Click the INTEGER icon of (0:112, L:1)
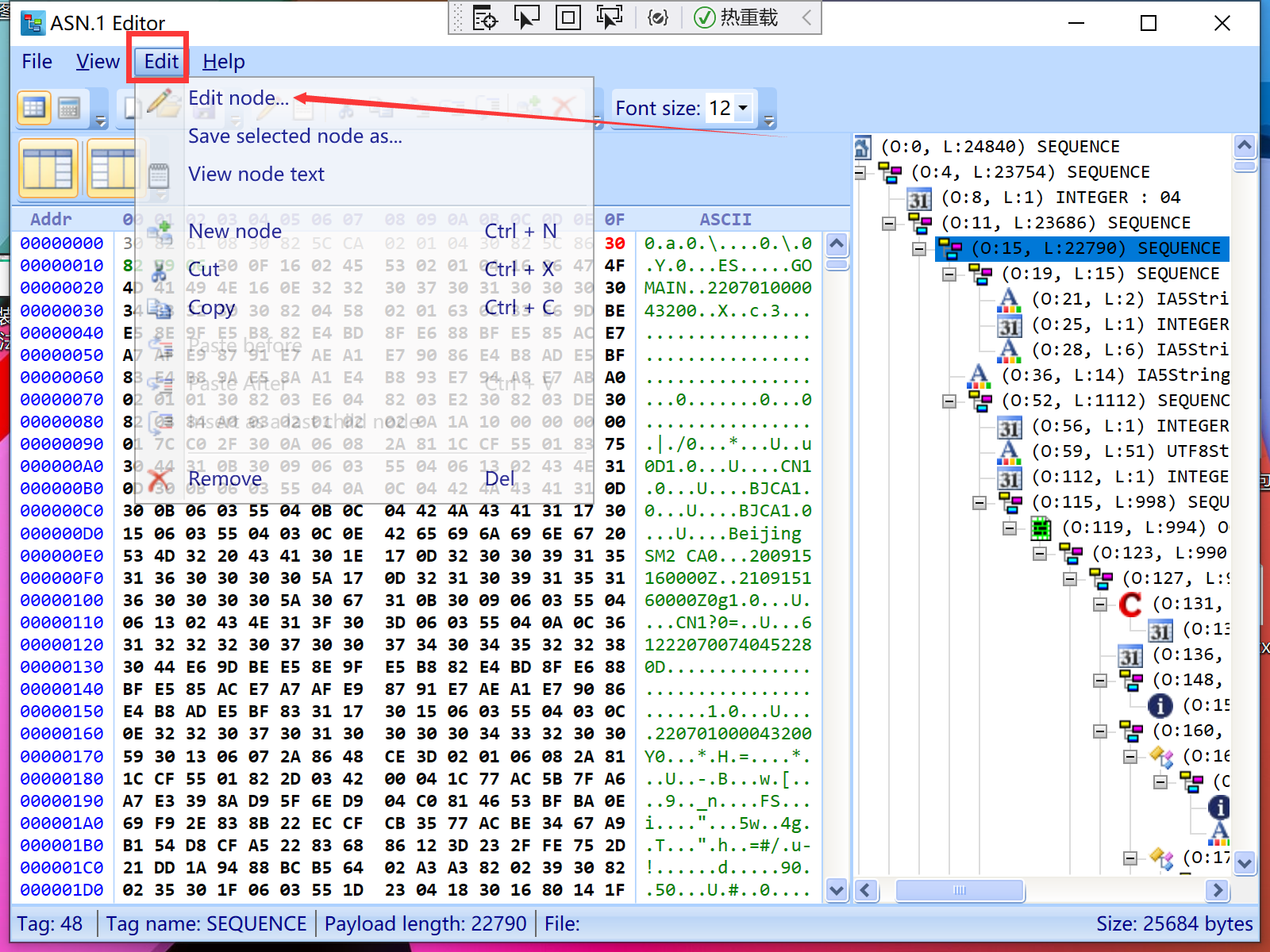The image size is (1270, 952). click(x=1009, y=478)
